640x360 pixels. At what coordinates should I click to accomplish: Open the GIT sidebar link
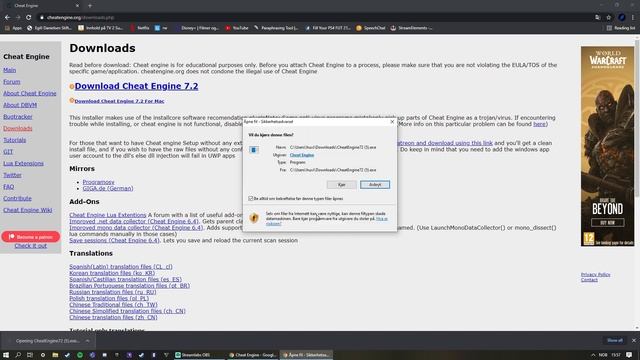(x=8, y=151)
